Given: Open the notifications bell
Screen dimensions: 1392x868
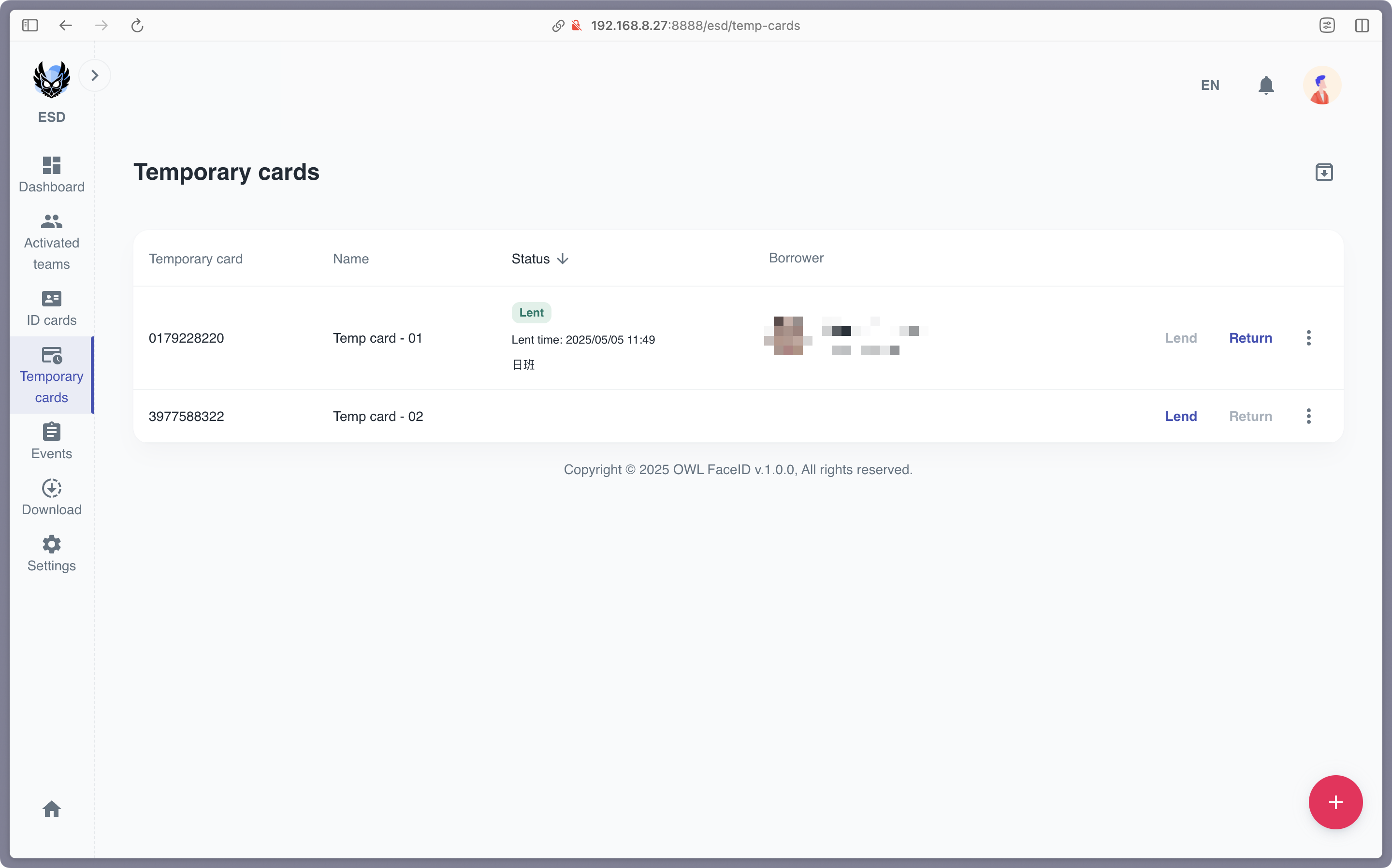Looking at the screenshot, I should pos(1266,85).
